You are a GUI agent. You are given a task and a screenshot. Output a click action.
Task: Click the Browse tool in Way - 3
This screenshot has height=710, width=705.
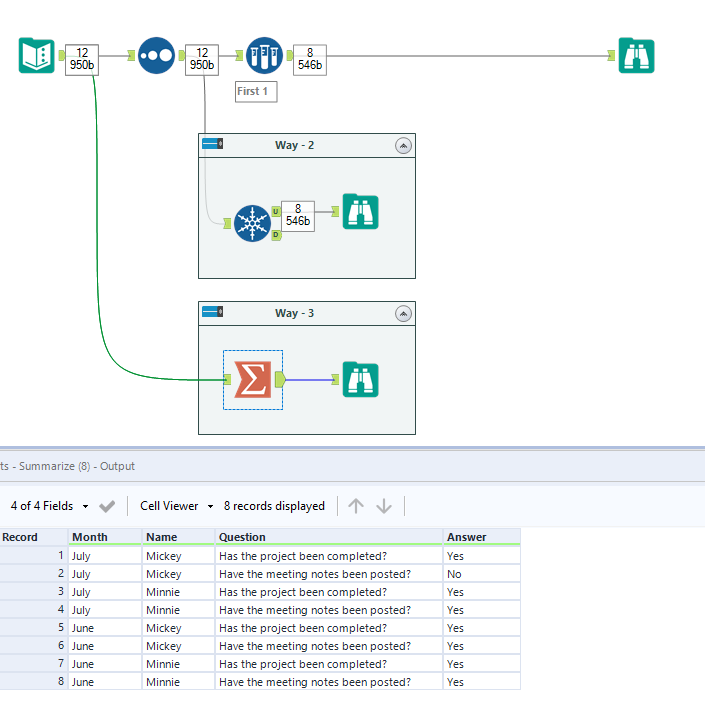point(360,379)
